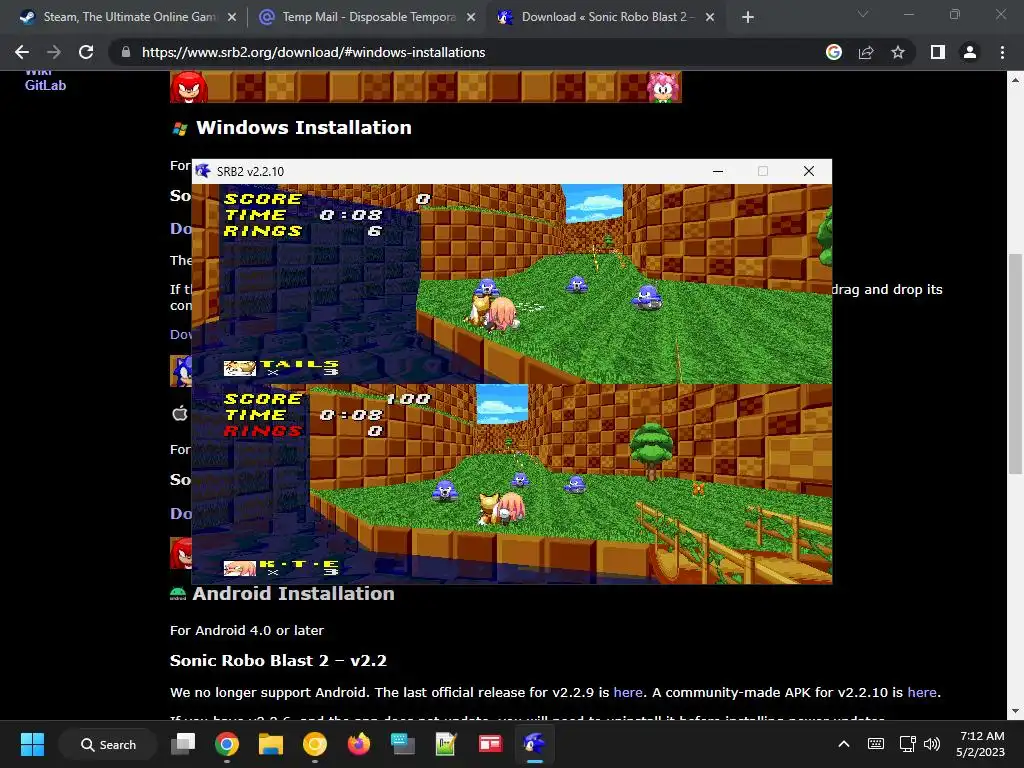Click the top player's RINGS counter

coord(303,231)
